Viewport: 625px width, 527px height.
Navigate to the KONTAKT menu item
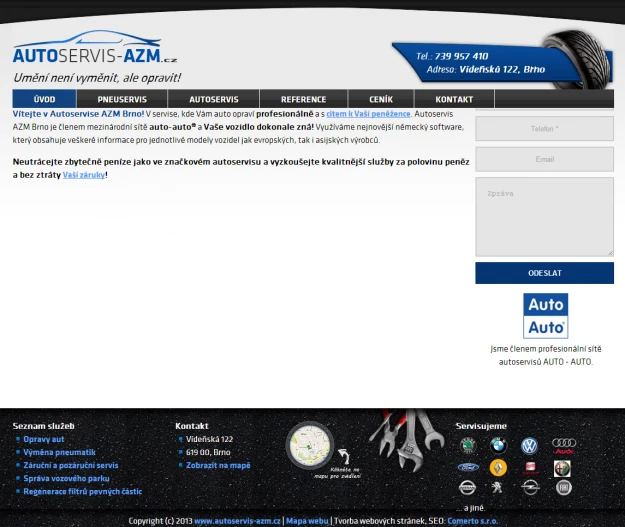[x=454, y=99]
